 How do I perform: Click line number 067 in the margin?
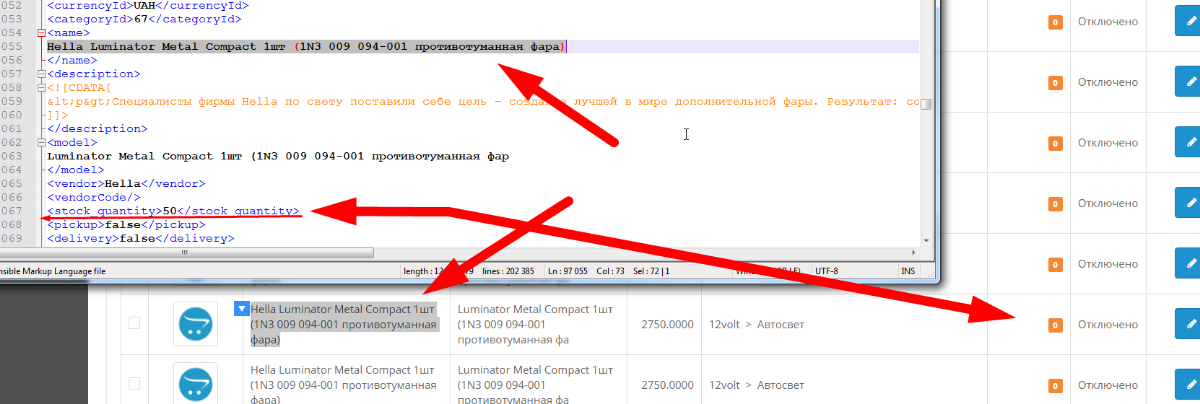(11, 211)
